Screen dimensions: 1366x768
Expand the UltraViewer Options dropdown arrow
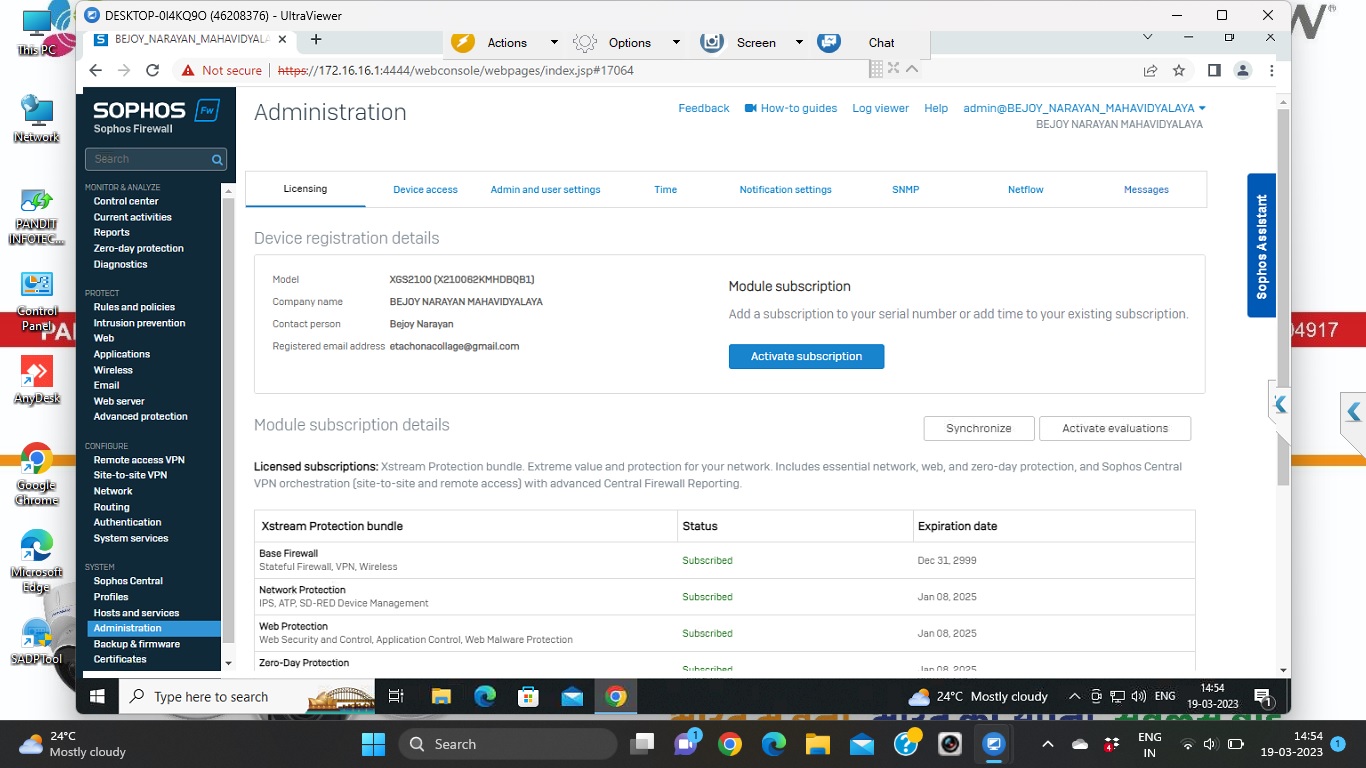coord(676,42)
